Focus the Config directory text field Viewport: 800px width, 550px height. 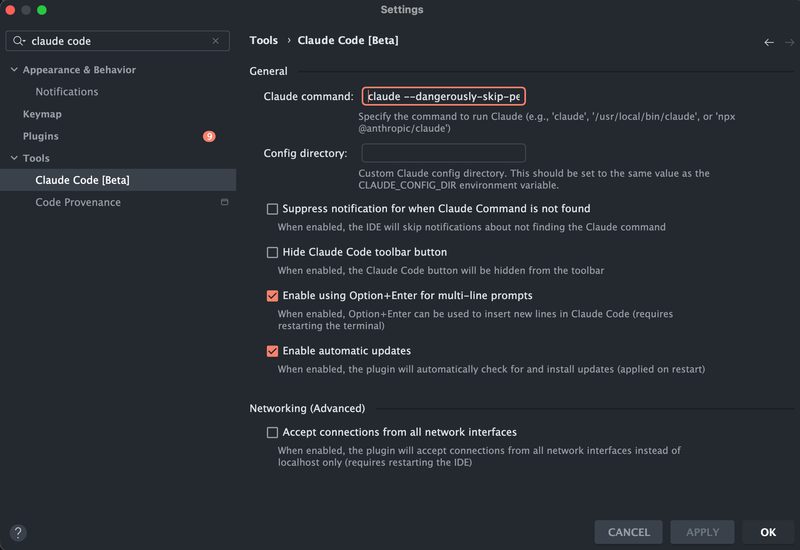(x=443, y=153)
